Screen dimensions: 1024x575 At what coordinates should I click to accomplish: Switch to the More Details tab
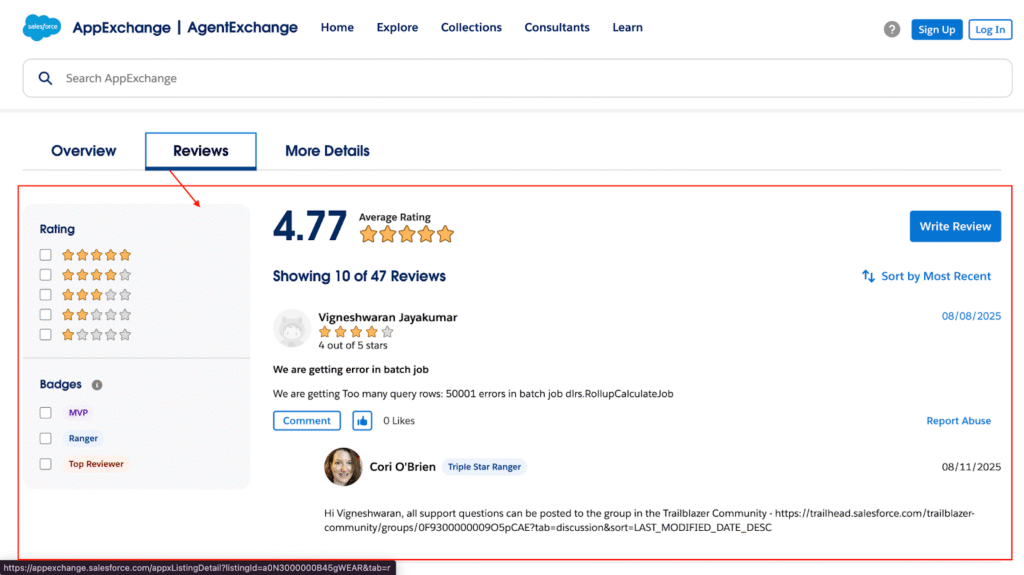(327, 151)
